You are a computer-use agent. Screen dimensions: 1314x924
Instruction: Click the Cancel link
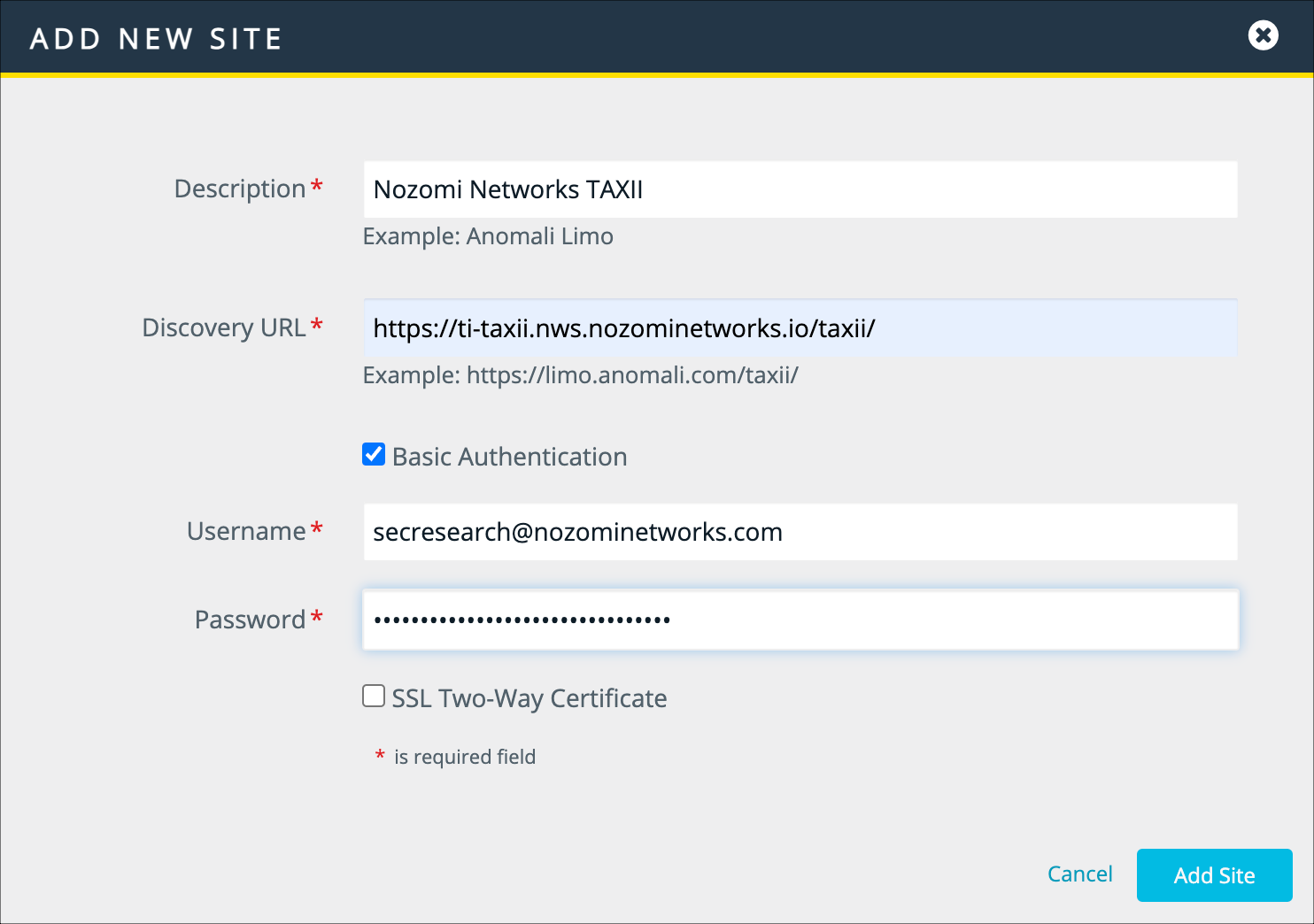point(1079,874)
